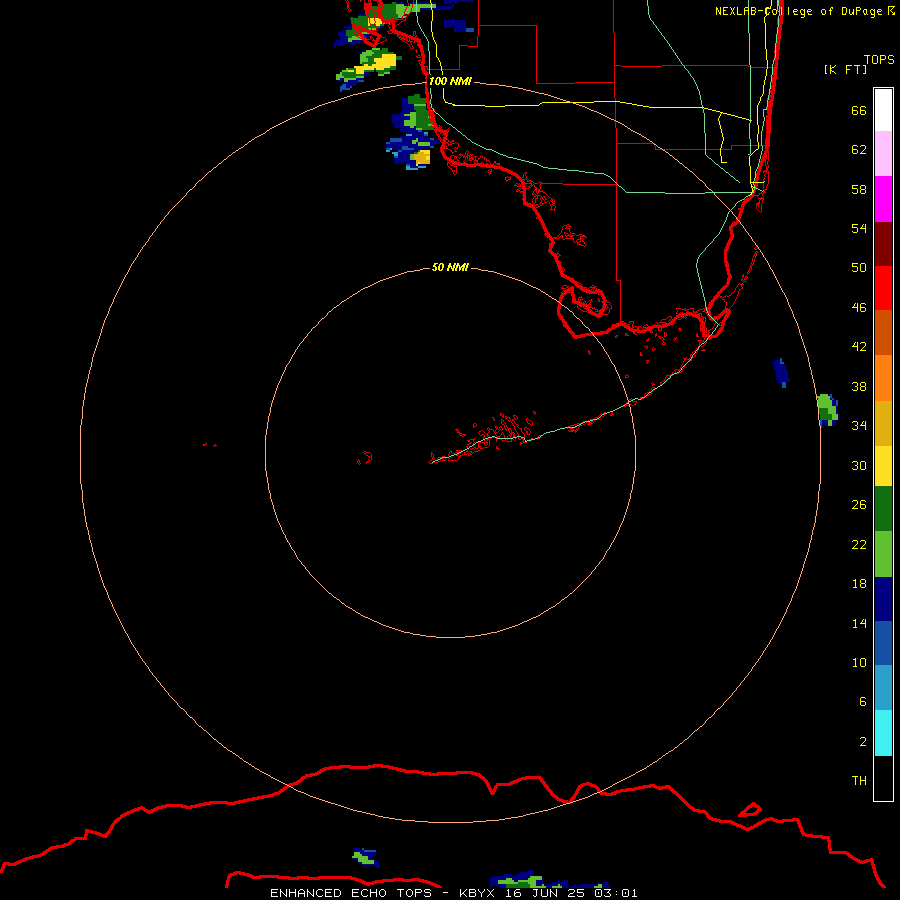This screenshot has width=900, height=900.
Task: Click the NEXLAB-College of DuPage credit text
Action: [x=804, y=11]
